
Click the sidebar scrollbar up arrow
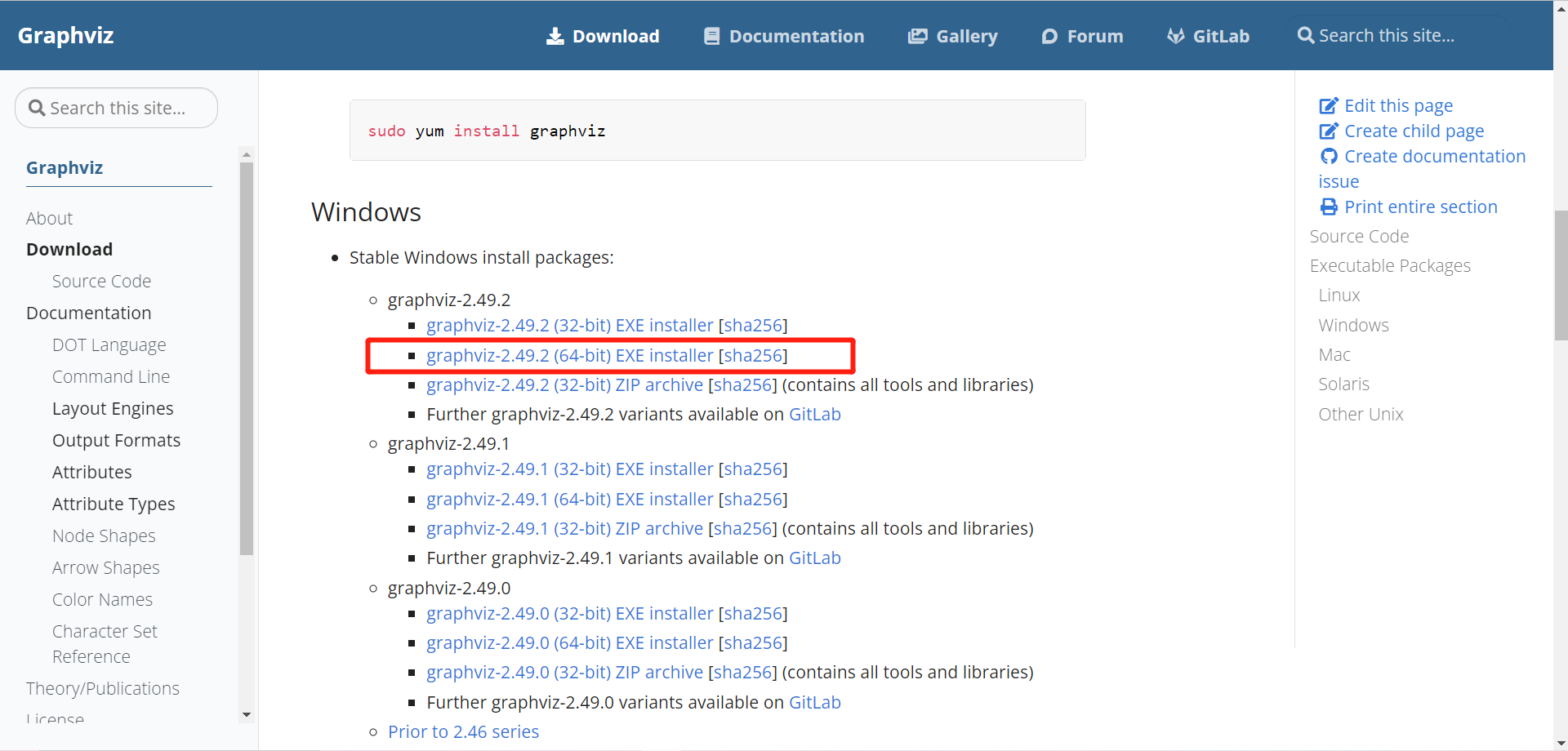tap(247, 154)
